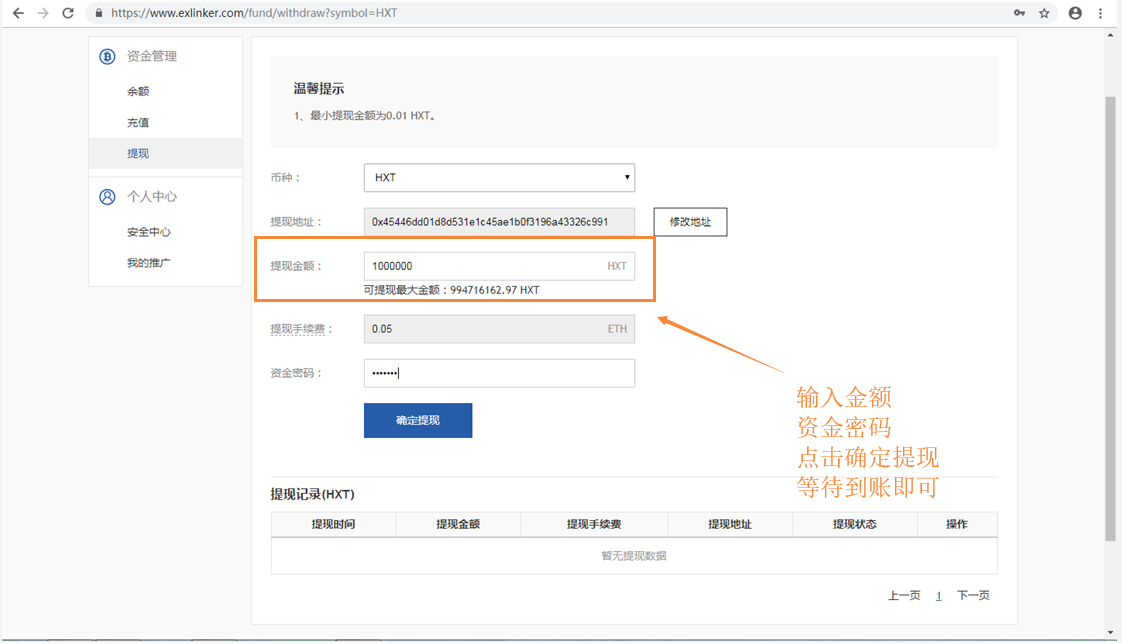This screenshot has width=1122, height=643.
Task: Click the scrollbar down arrow
Action: (x=1110, y=633)
